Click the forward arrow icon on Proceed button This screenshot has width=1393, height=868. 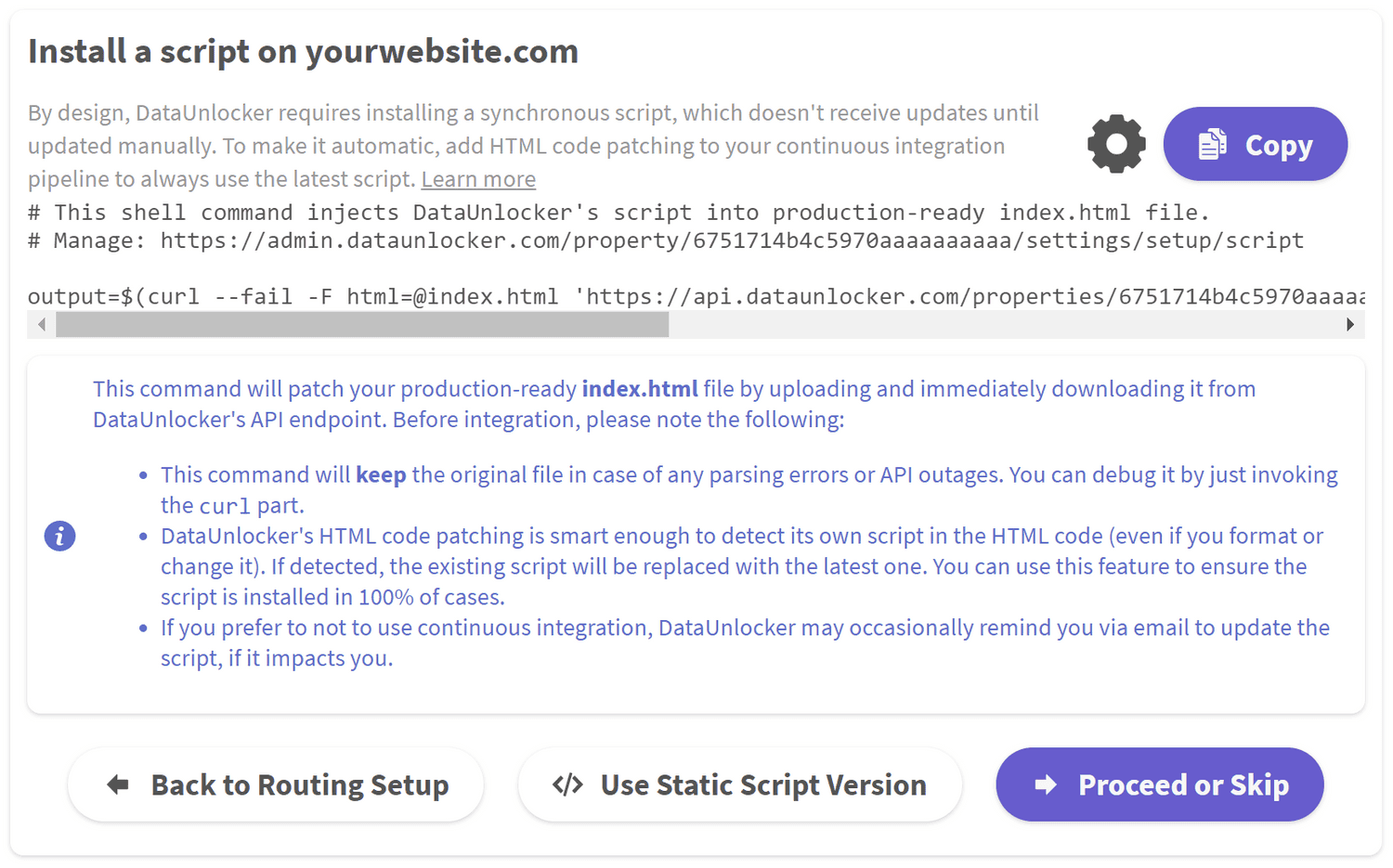pyautogui.click(x=1045, y=784)
